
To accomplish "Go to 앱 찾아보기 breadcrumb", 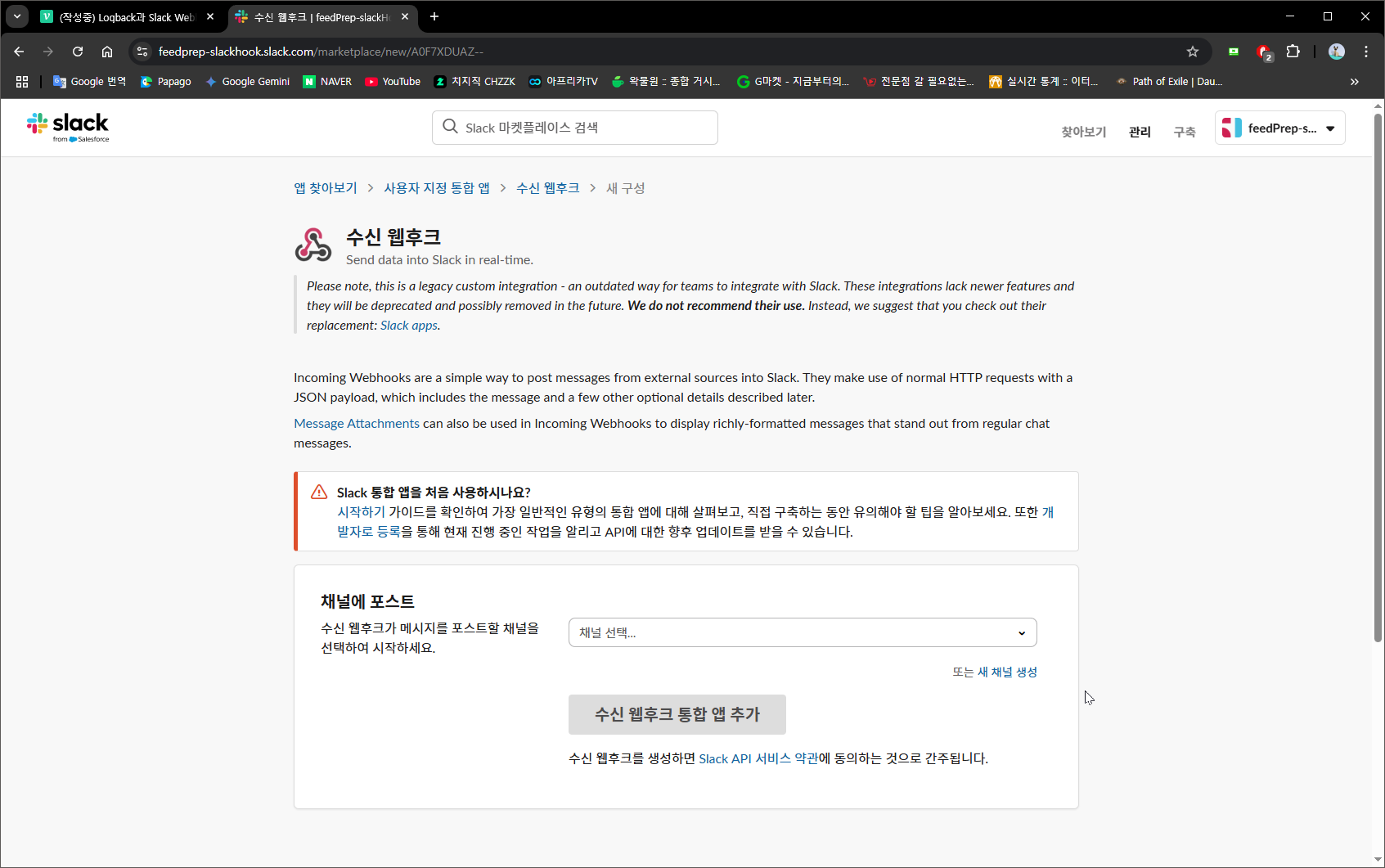I will pos(326,188).
